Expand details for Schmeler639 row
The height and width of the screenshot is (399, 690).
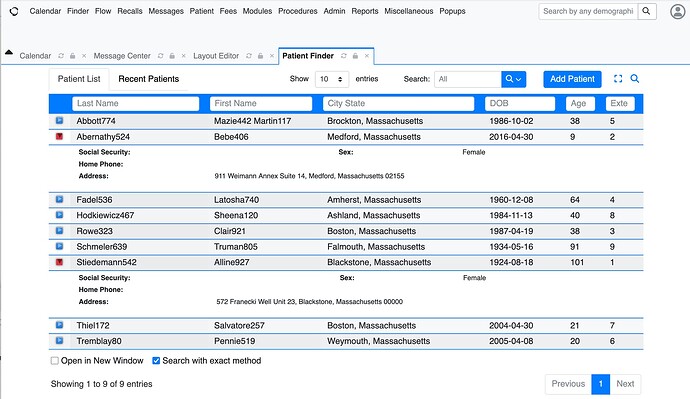pyautogui.click(x=59, y=246)
